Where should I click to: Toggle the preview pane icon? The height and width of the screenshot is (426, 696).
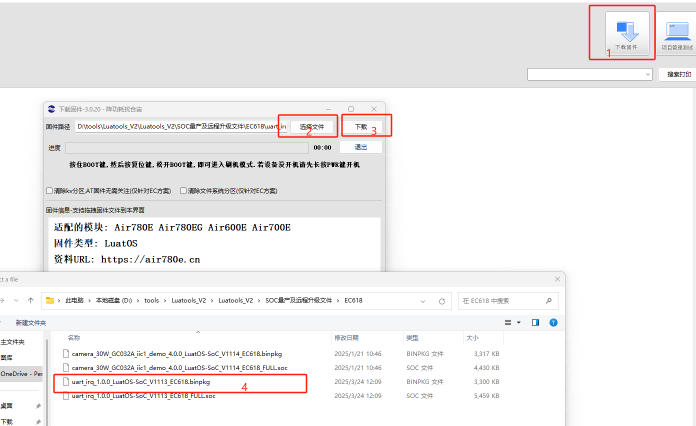535,323
